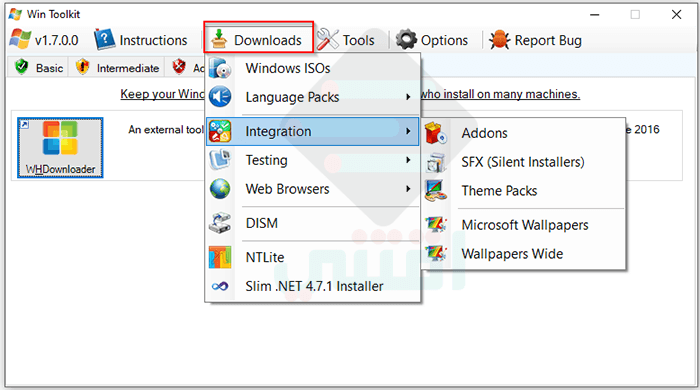The image size is (700, 390).
Task: Expand the Web Browsers submenu arrow
Action: point(408,189)
